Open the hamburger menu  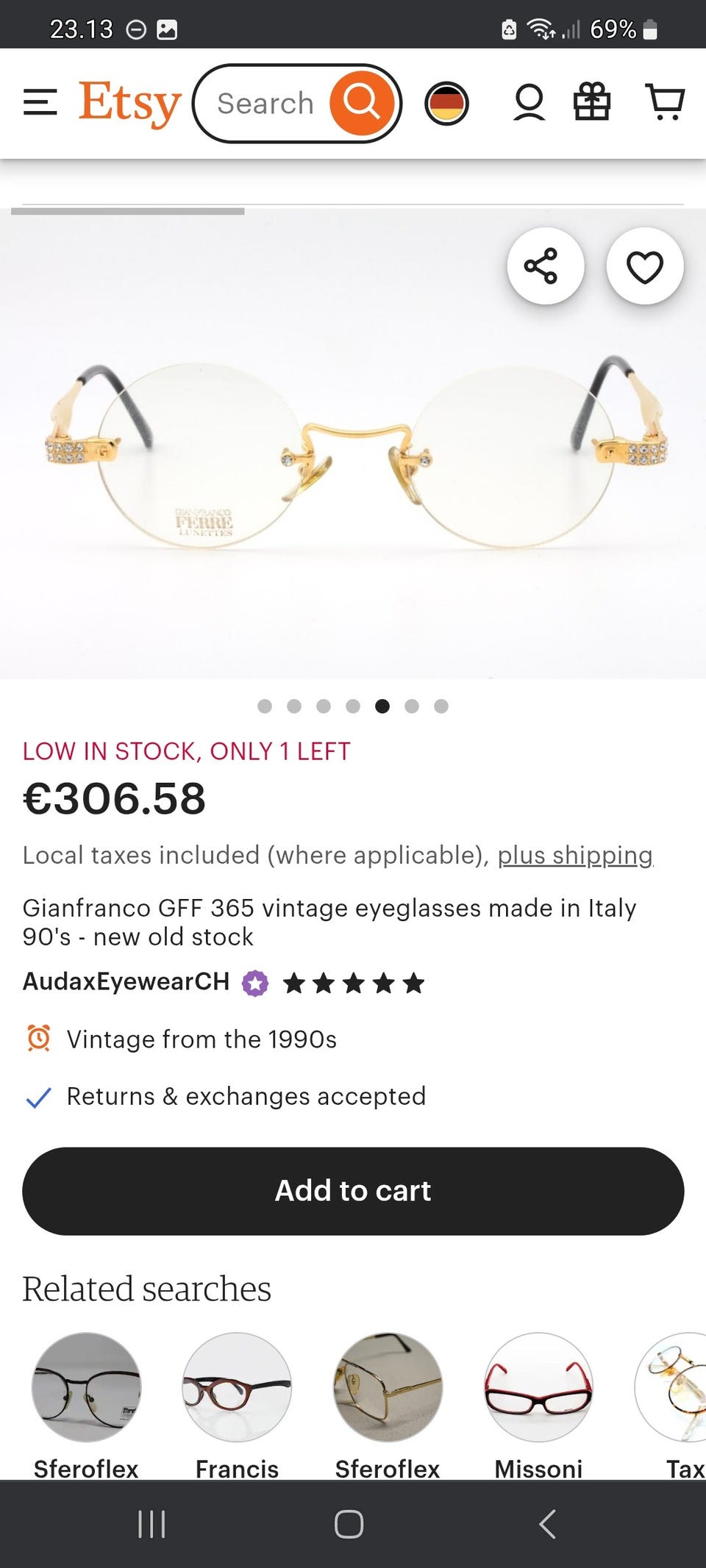(40, 103)
